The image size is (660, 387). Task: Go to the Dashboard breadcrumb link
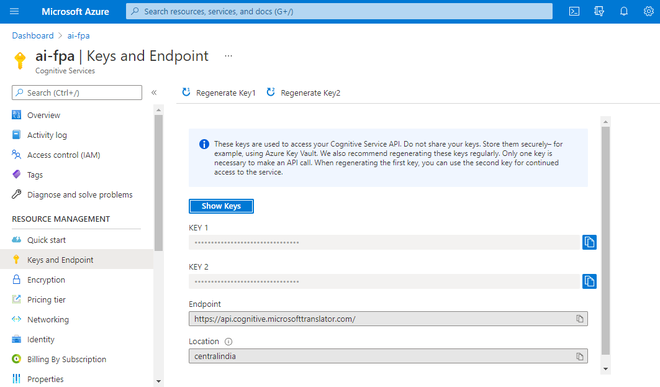click(x=33, y=35)
